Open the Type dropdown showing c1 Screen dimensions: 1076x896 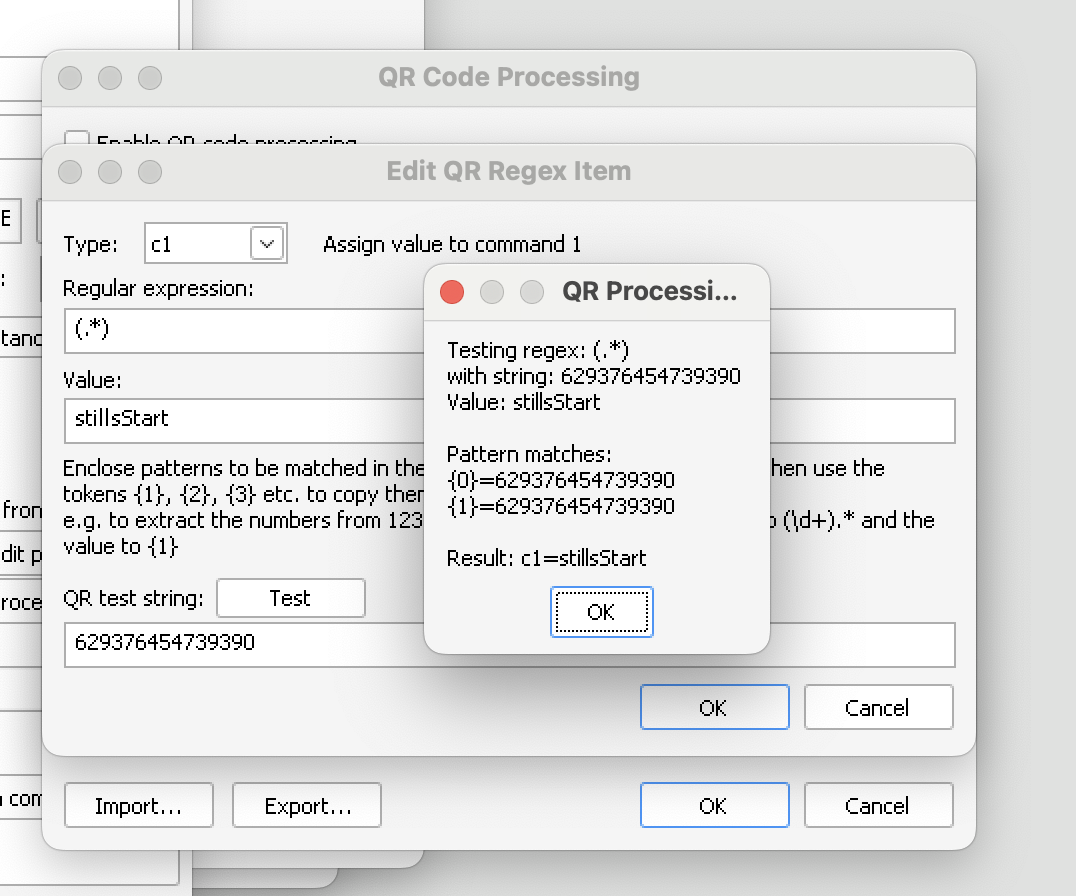(266, 244)
